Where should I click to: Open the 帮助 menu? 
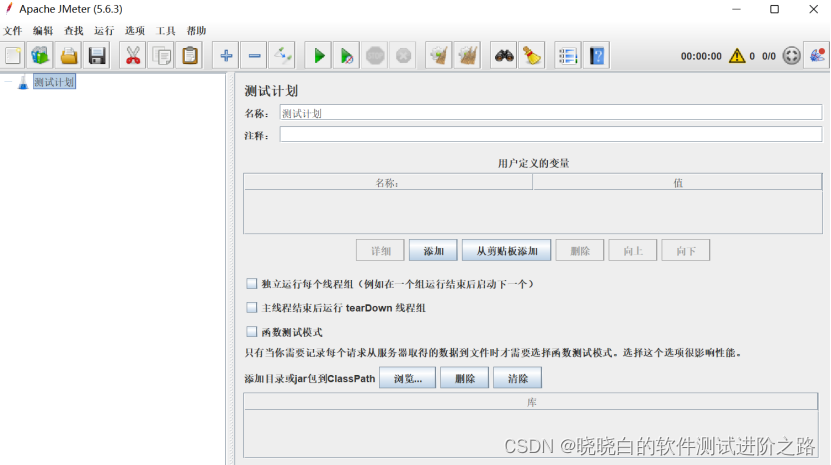(196, 31)
